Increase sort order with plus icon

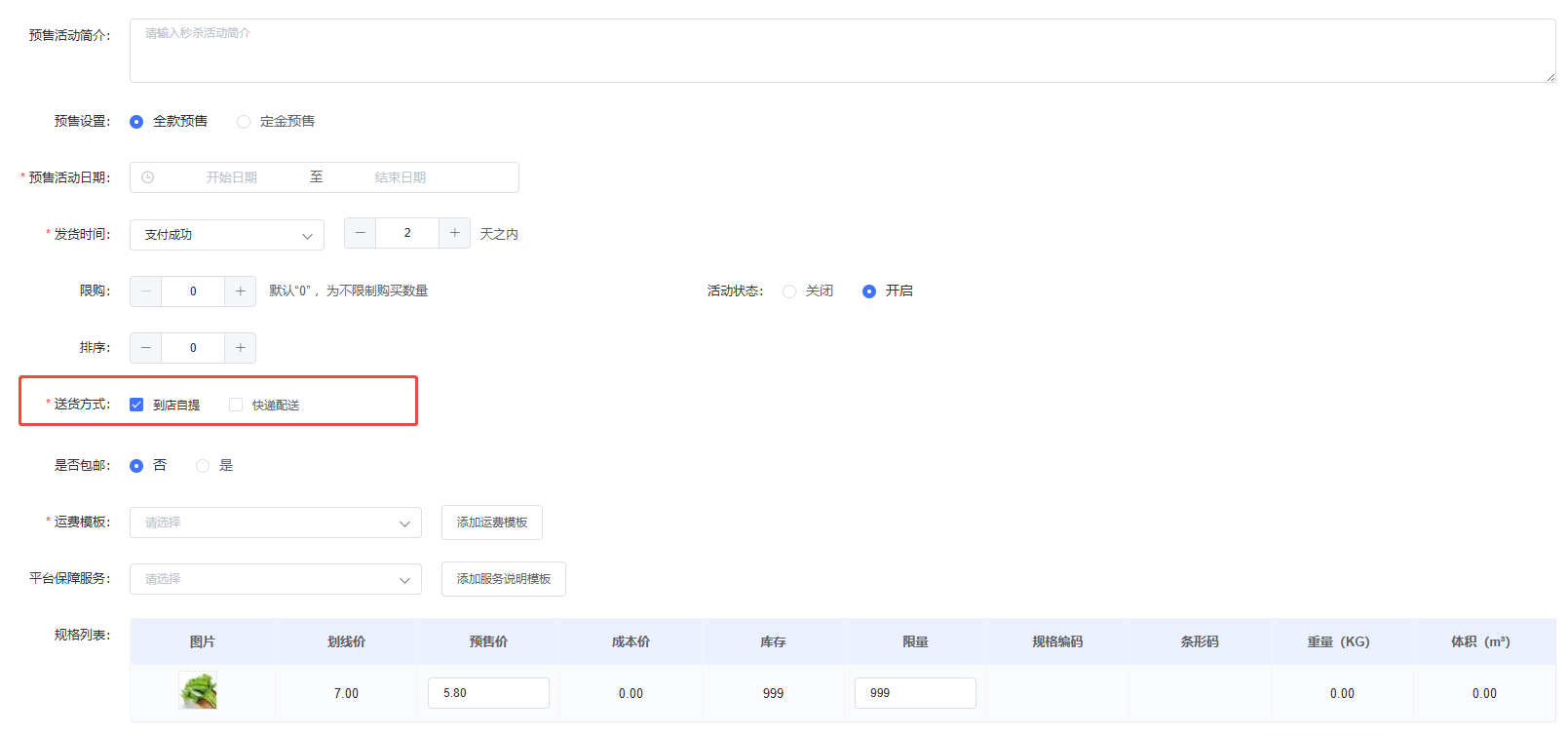click(240, 348)
